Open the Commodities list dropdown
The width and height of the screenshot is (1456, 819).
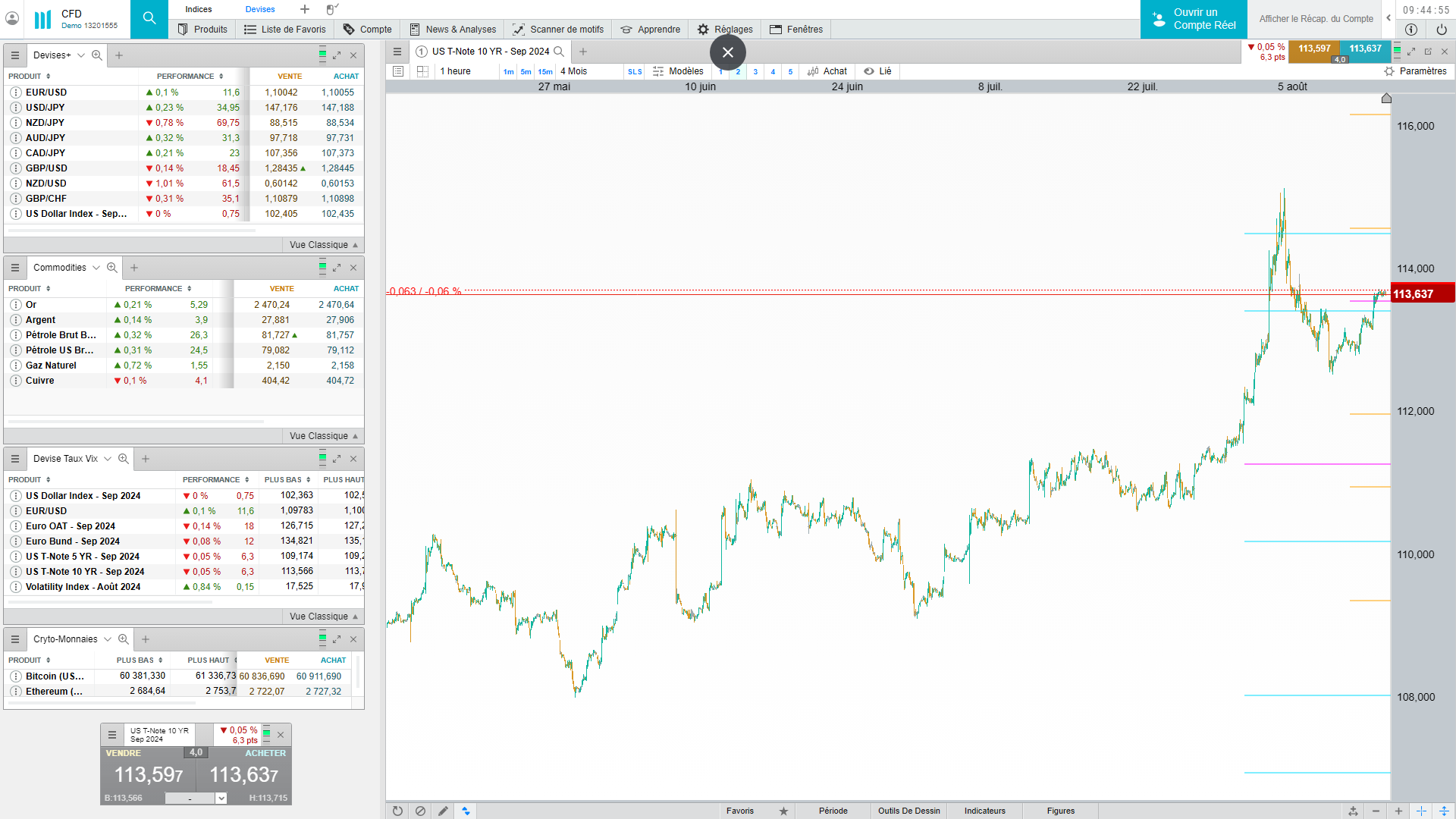(x=96, y=268)
